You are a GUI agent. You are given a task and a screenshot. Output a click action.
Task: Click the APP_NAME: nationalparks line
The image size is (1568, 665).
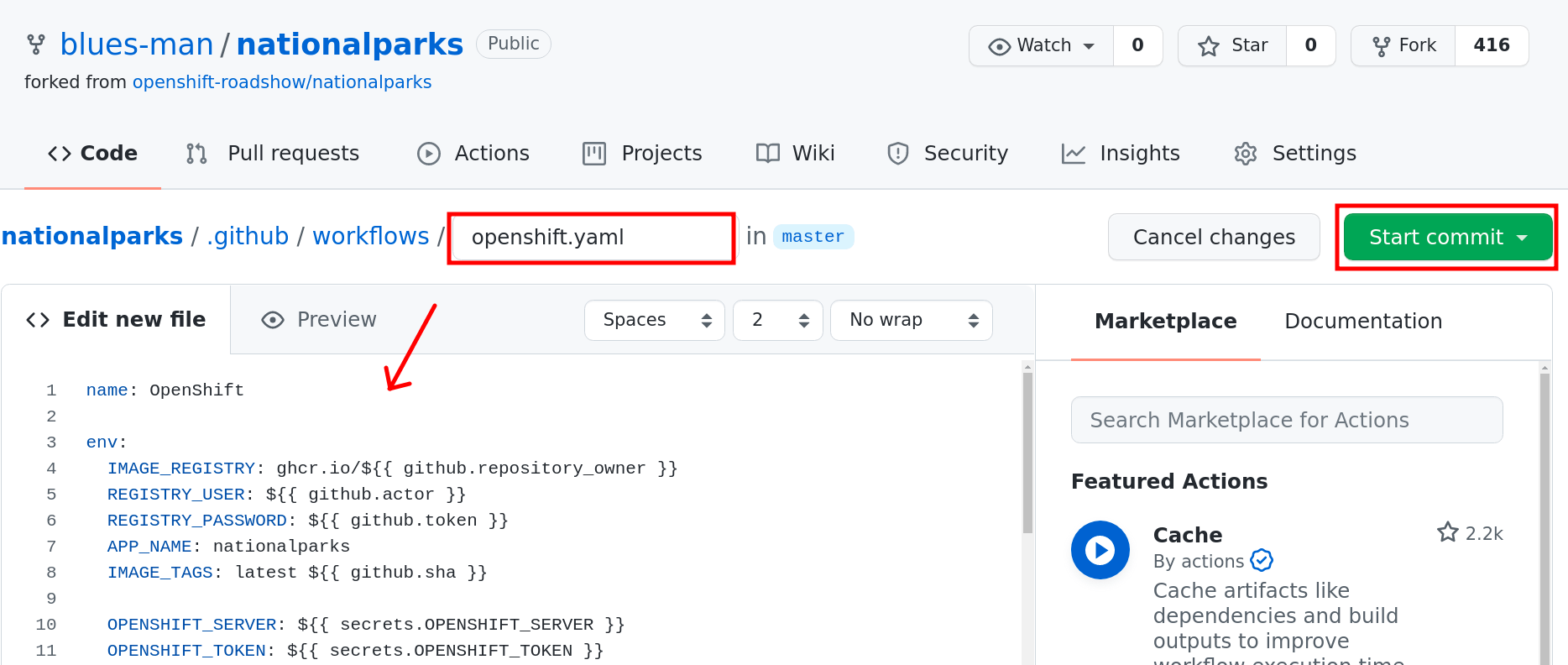[x=228, y=547]
